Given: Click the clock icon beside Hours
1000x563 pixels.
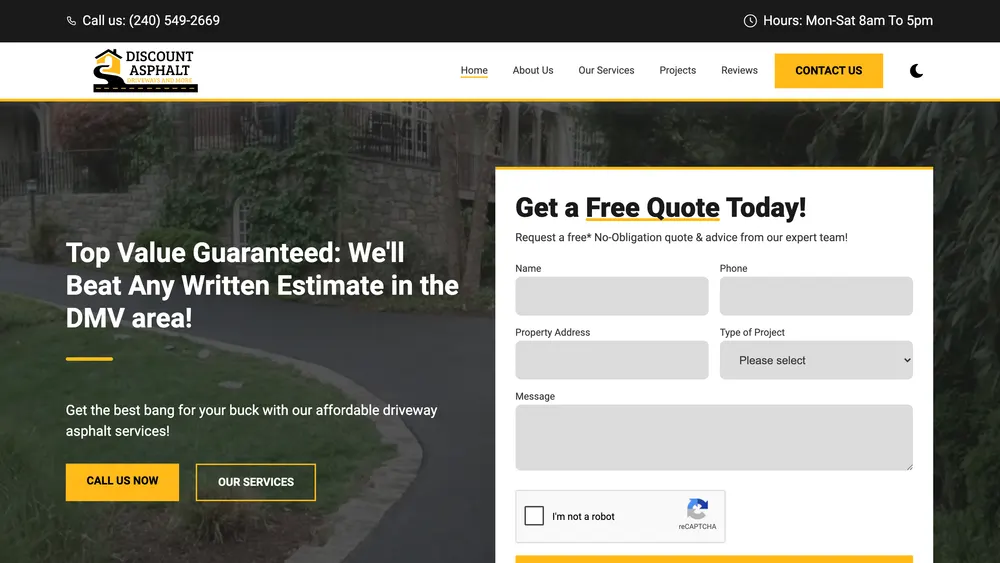Looking at the screenshot, I should point(750,21).
